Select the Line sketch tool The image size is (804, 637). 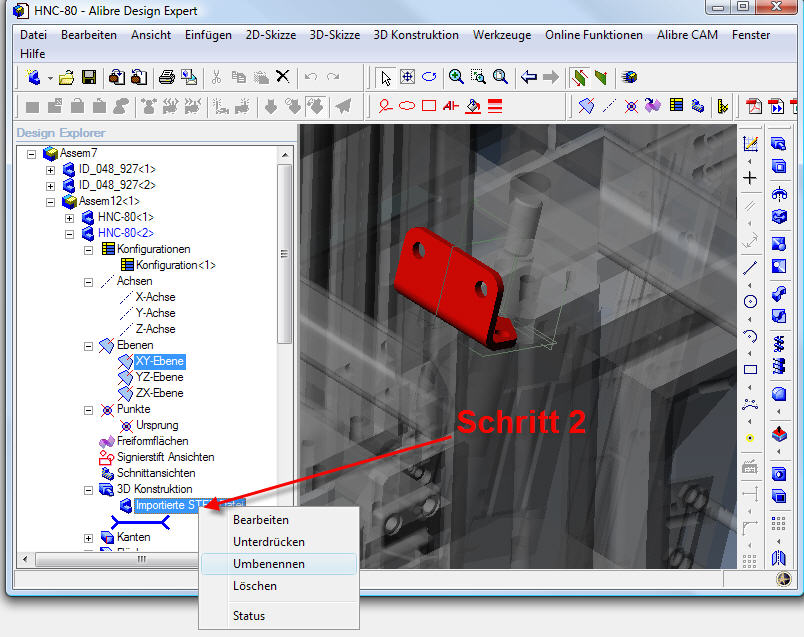tap(750, 268)
